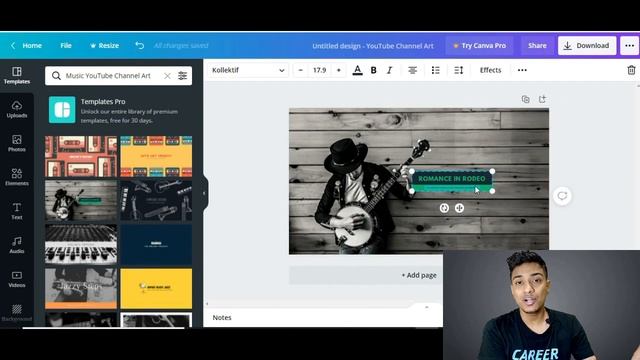Open the text color picker

[x=357, y=70]
